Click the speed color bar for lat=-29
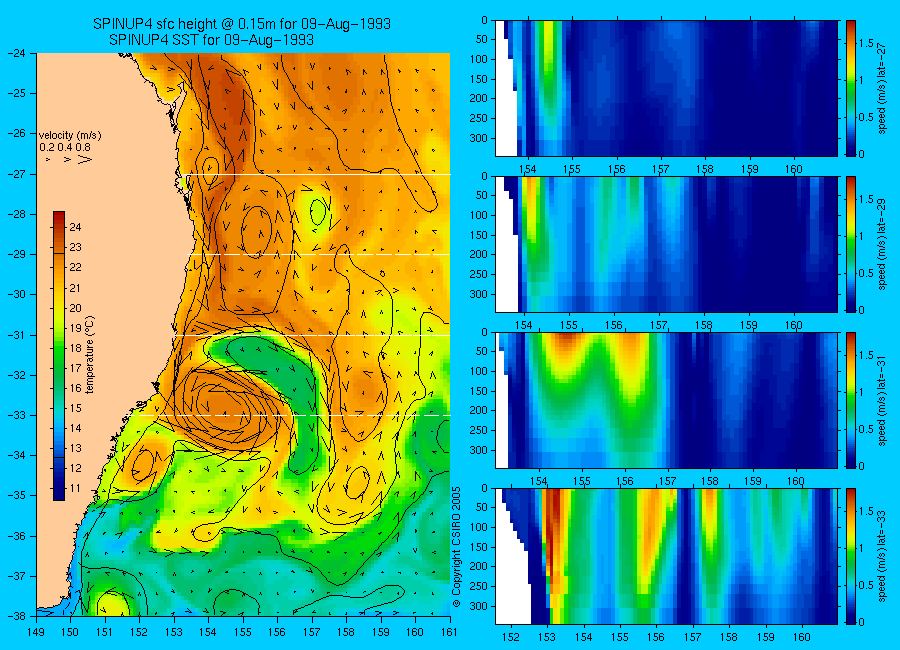Image resolution: width=900 pixels, height=650 pixels. [x=850, y=244]
